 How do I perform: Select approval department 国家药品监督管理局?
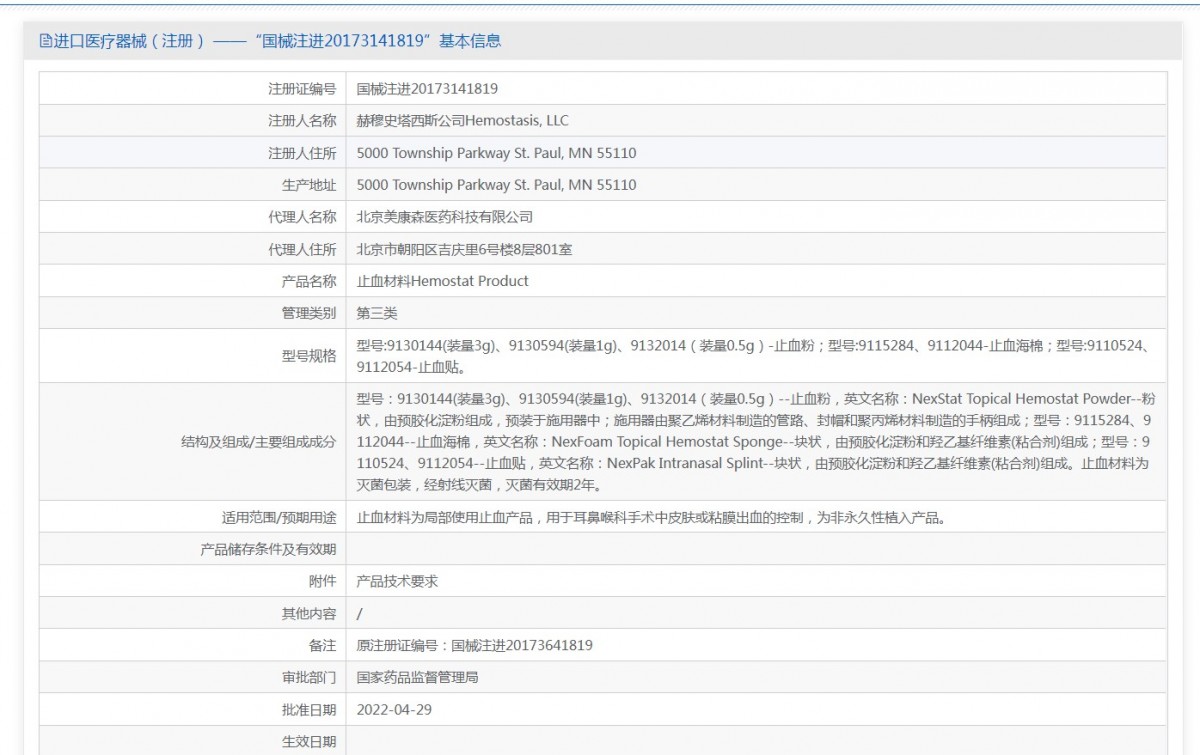(417, 677)
